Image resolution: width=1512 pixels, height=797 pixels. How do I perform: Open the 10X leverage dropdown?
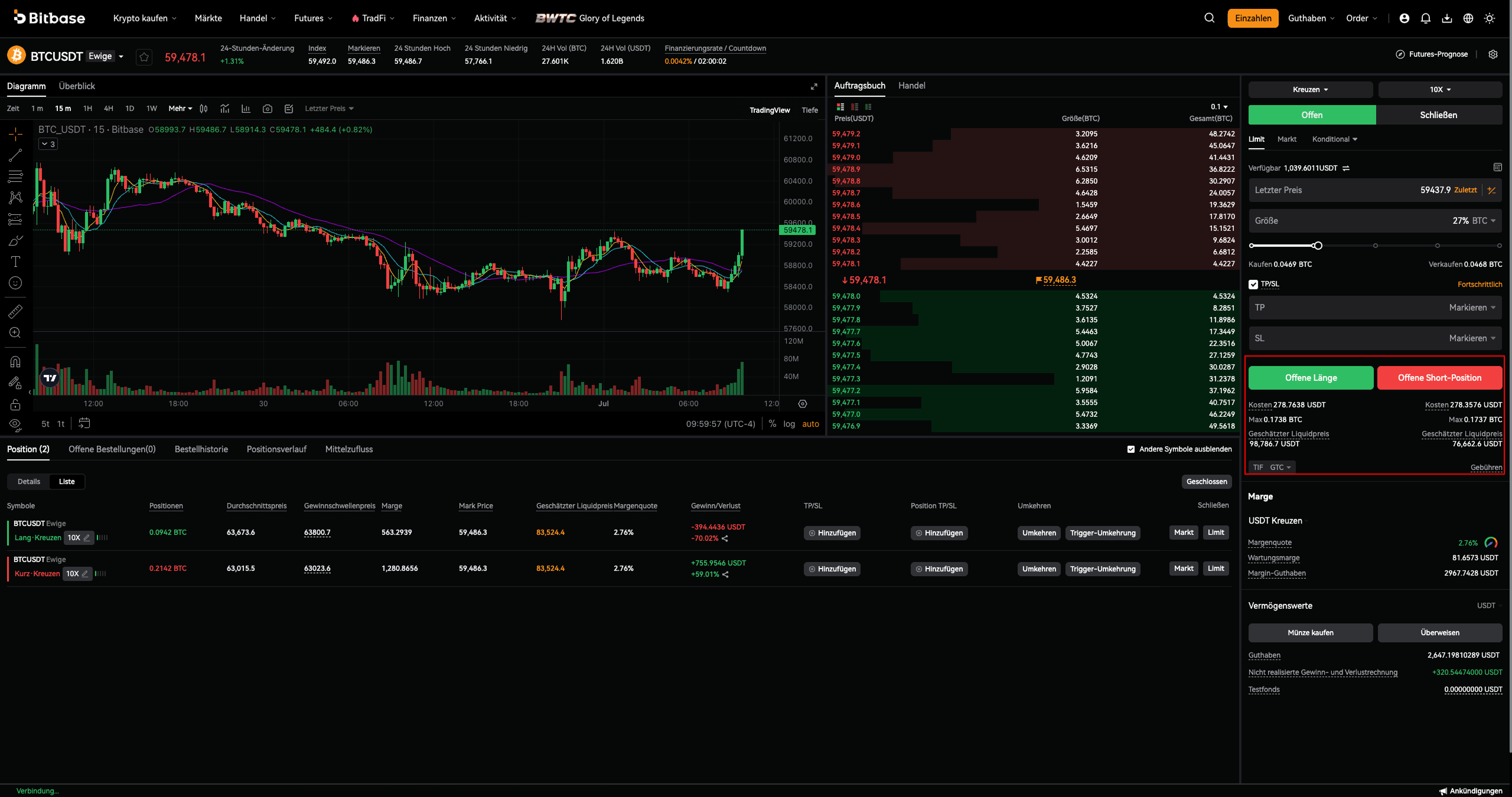(x=1440, y=90)
